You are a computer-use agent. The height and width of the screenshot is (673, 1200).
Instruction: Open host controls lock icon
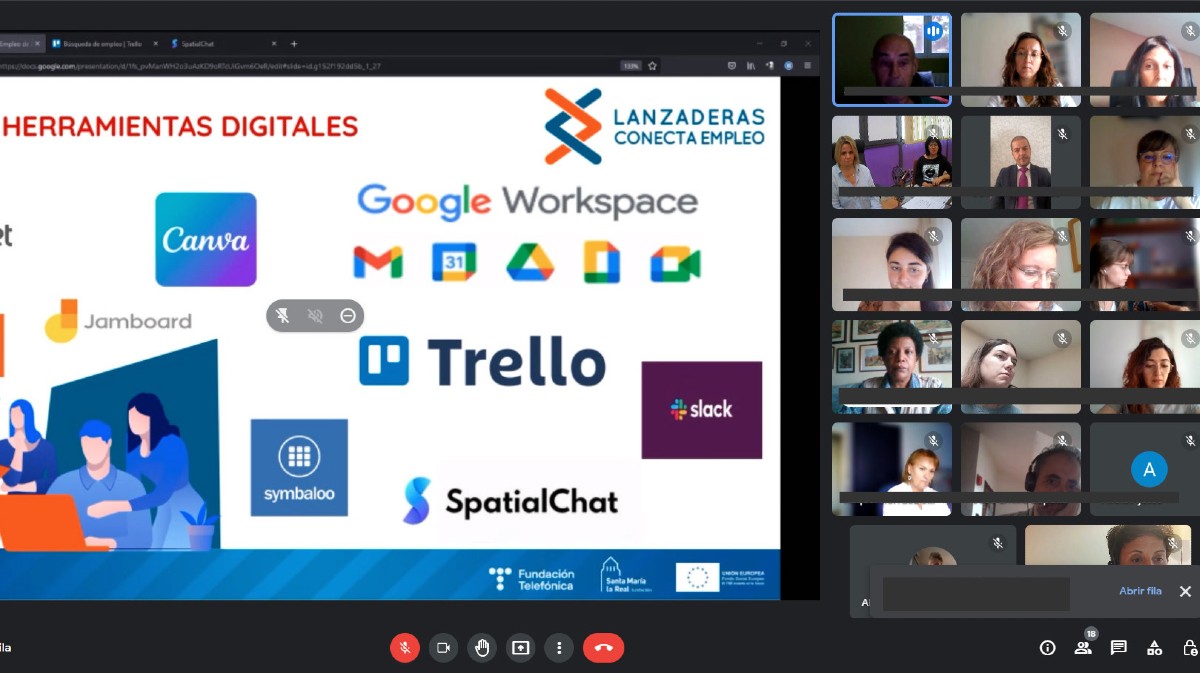tap(1190, 648)
